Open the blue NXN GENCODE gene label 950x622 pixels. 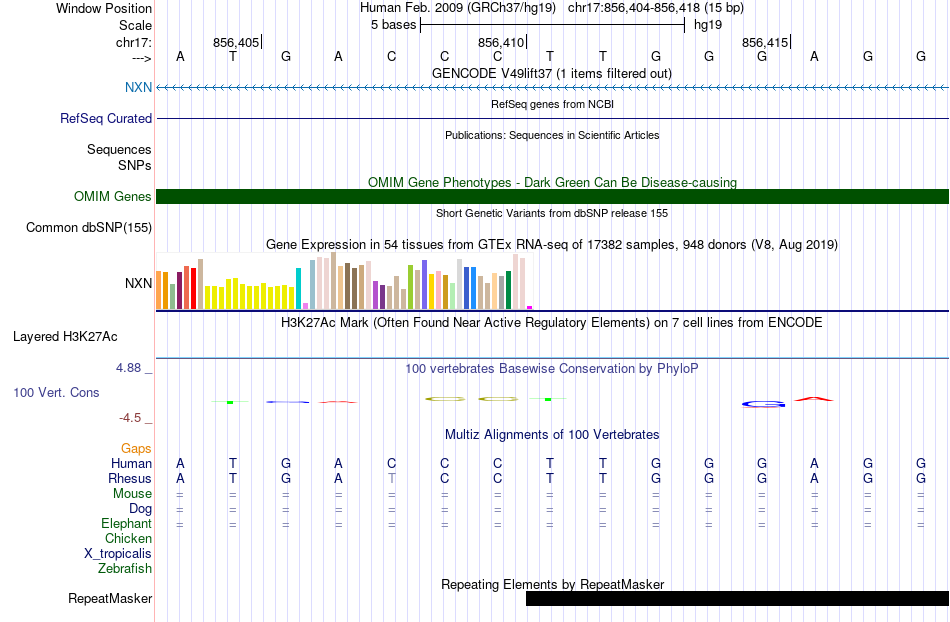tap(138, 87)
